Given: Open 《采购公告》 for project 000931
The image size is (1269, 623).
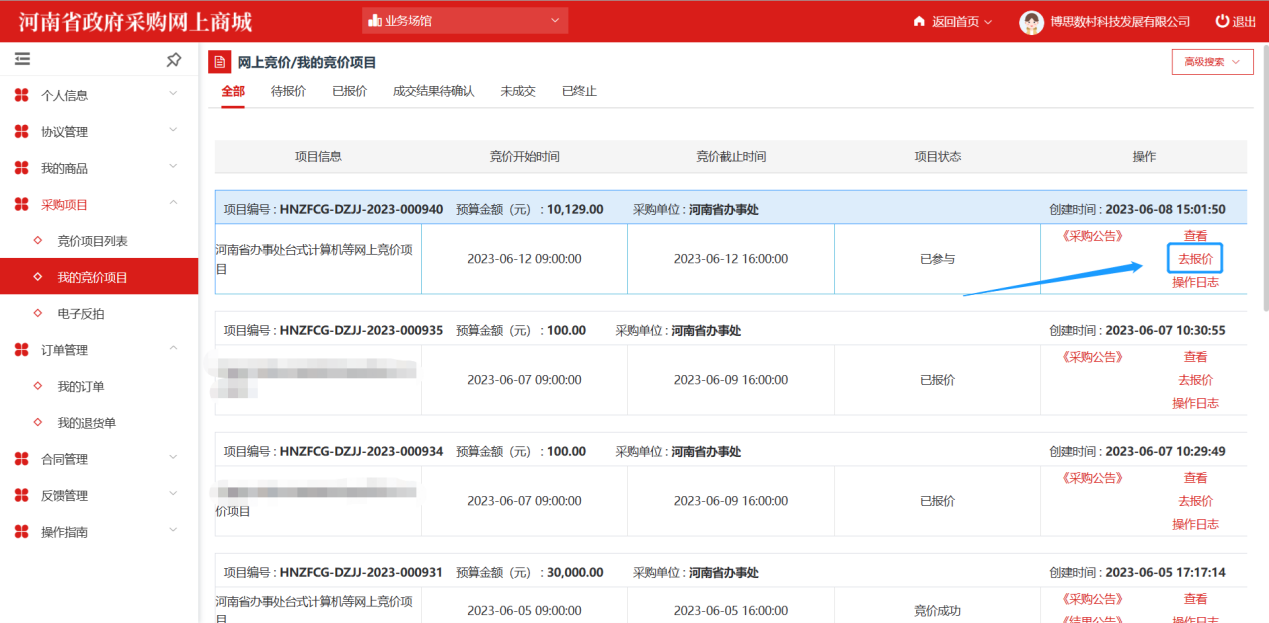Looking at the screenshot, I should 1092,599.
